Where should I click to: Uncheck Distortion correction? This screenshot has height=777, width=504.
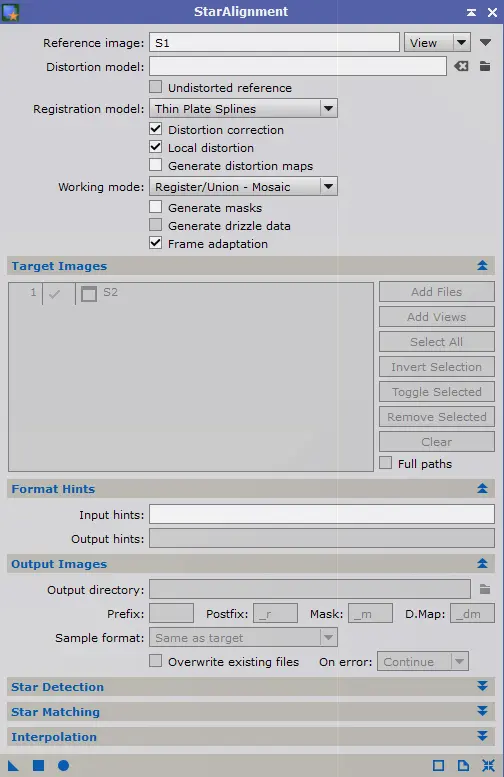156,129
